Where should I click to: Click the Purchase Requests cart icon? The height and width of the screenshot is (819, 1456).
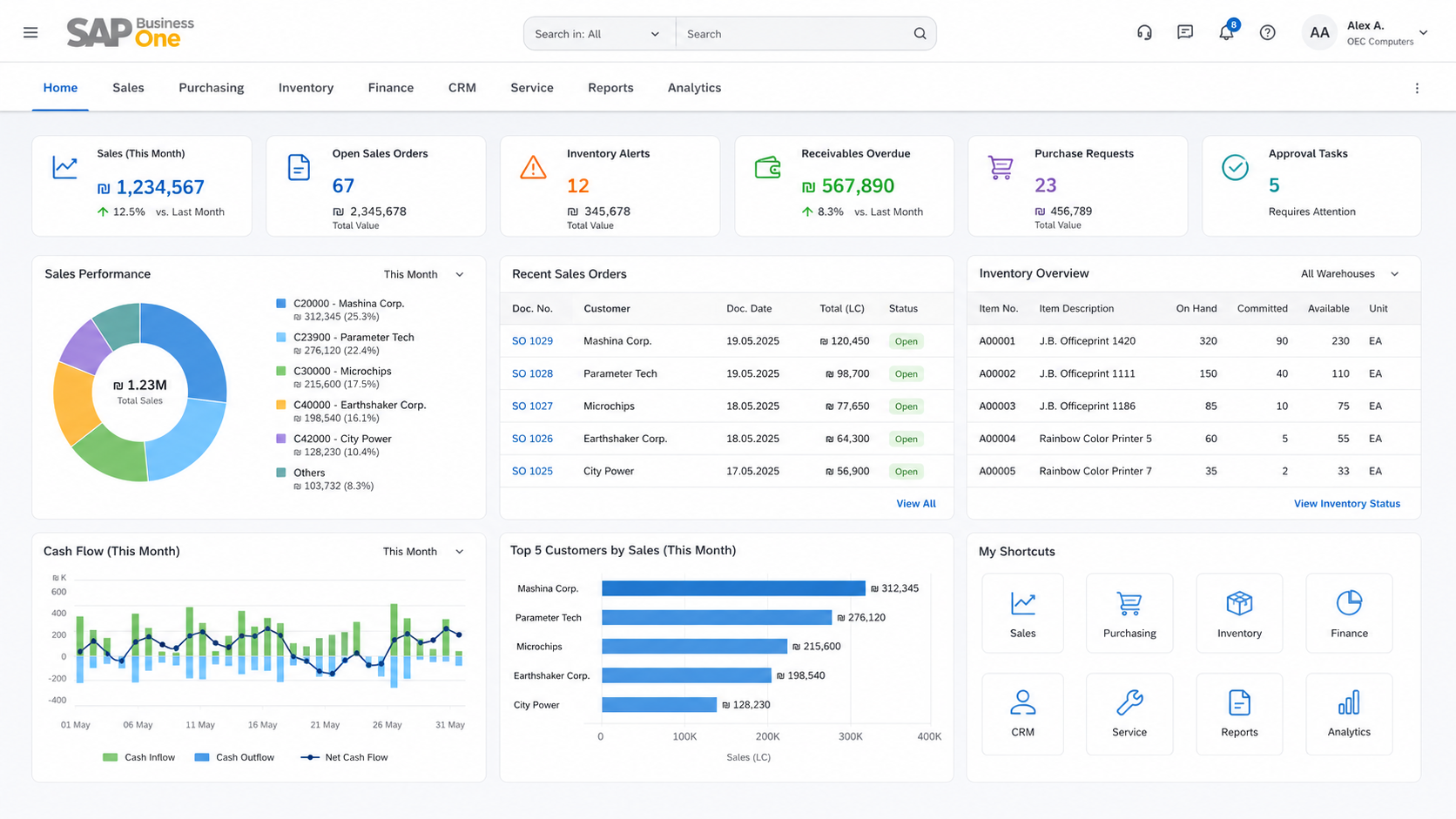click(x=1001, y=167)
